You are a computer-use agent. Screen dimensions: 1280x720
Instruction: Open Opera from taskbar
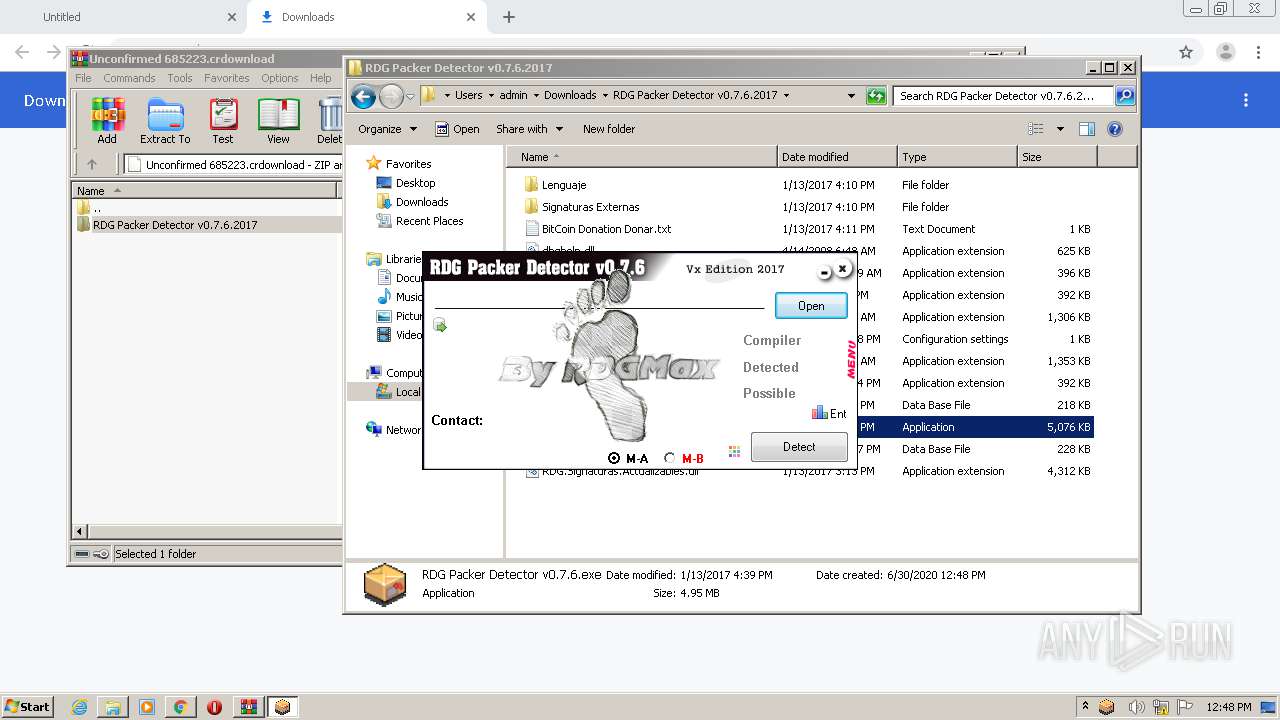(x=214, y=707)
